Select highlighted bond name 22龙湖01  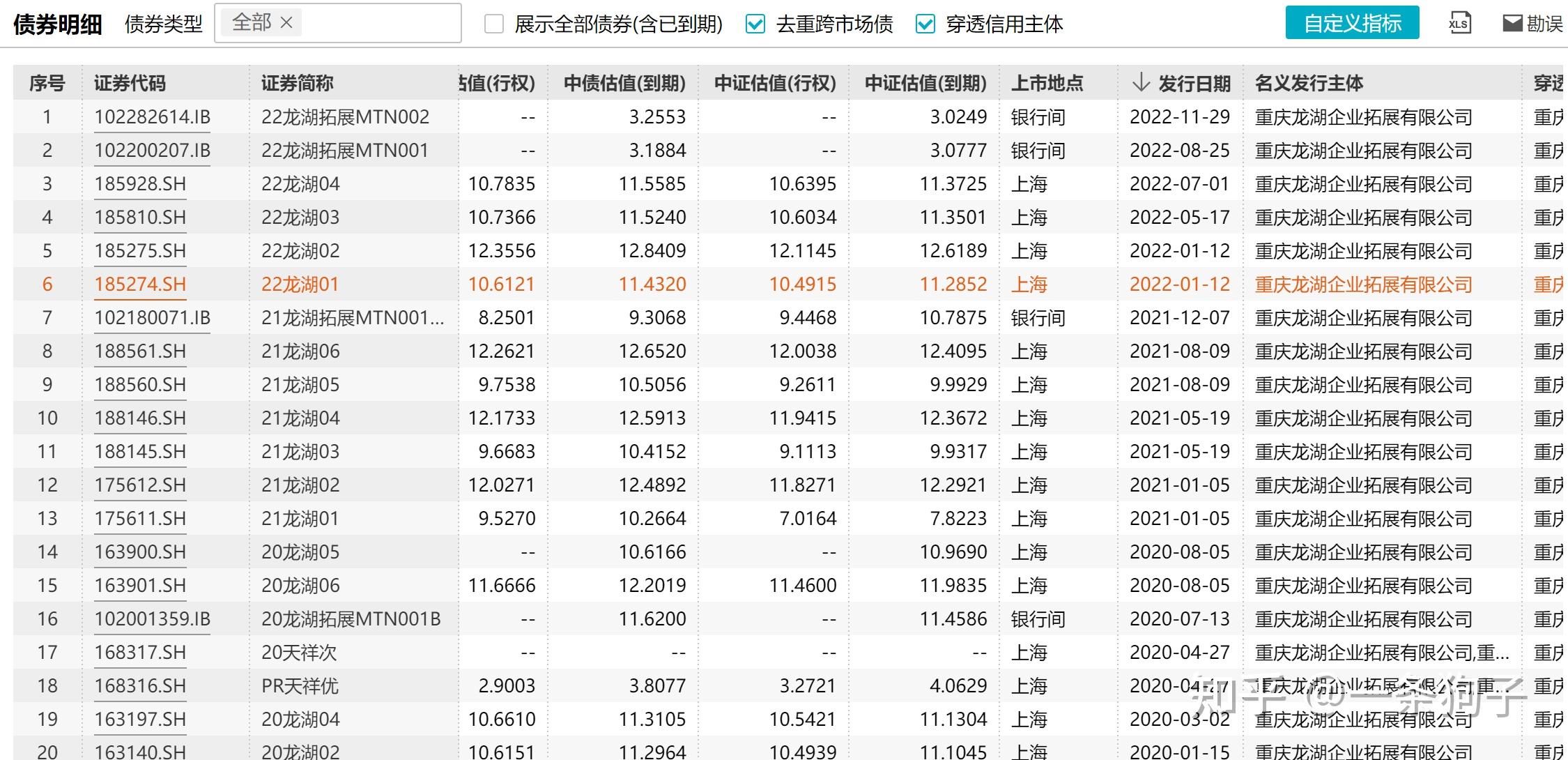300,284
